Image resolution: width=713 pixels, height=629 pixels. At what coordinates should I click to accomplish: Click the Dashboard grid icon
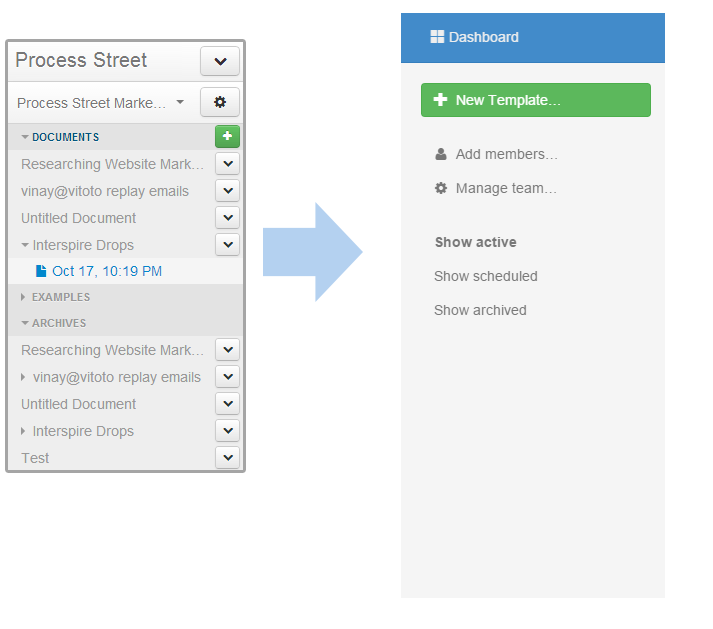pos(437,37)
